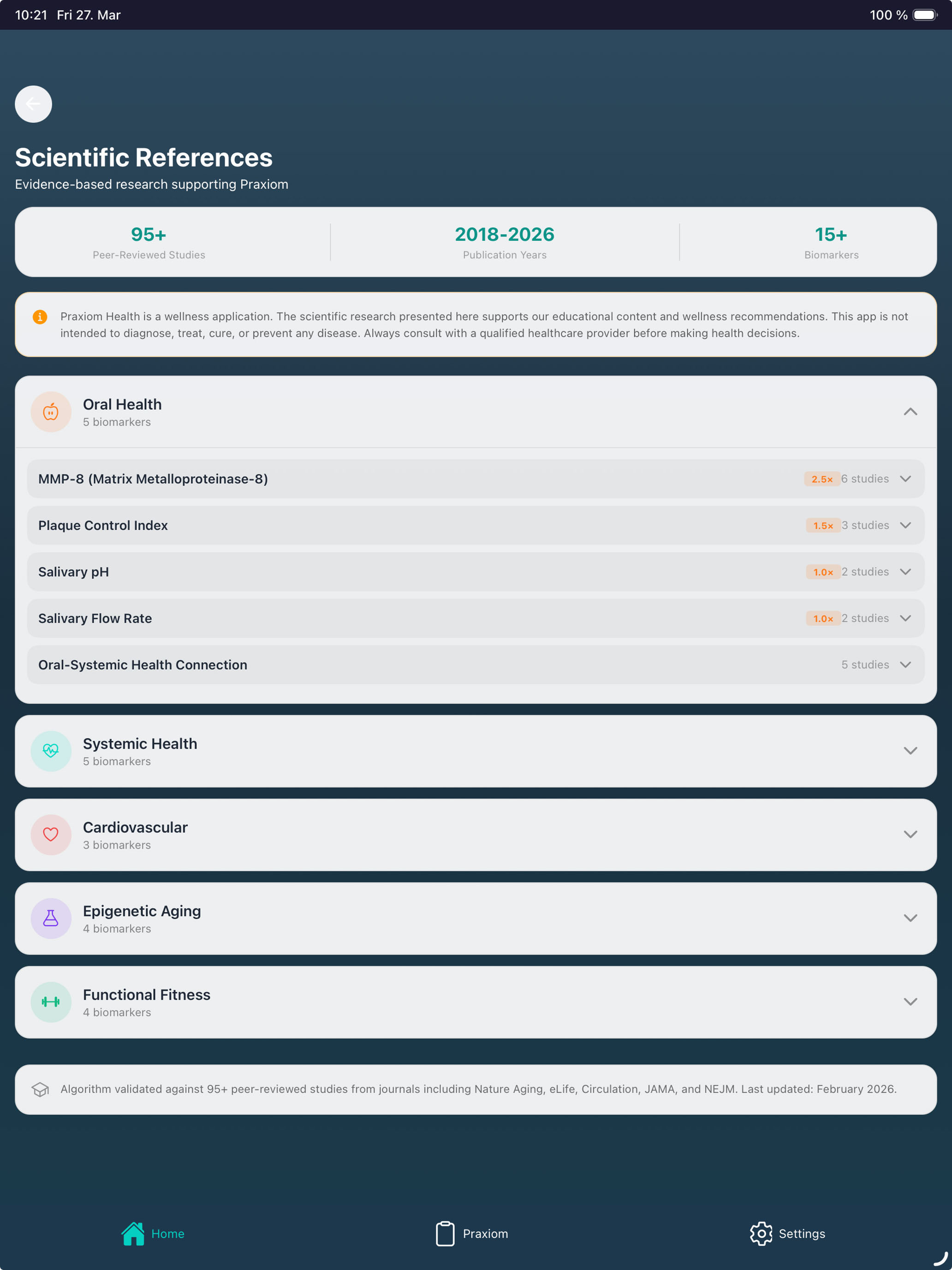
Task: Tap the back arrow button
Action: tap(33, 104)
